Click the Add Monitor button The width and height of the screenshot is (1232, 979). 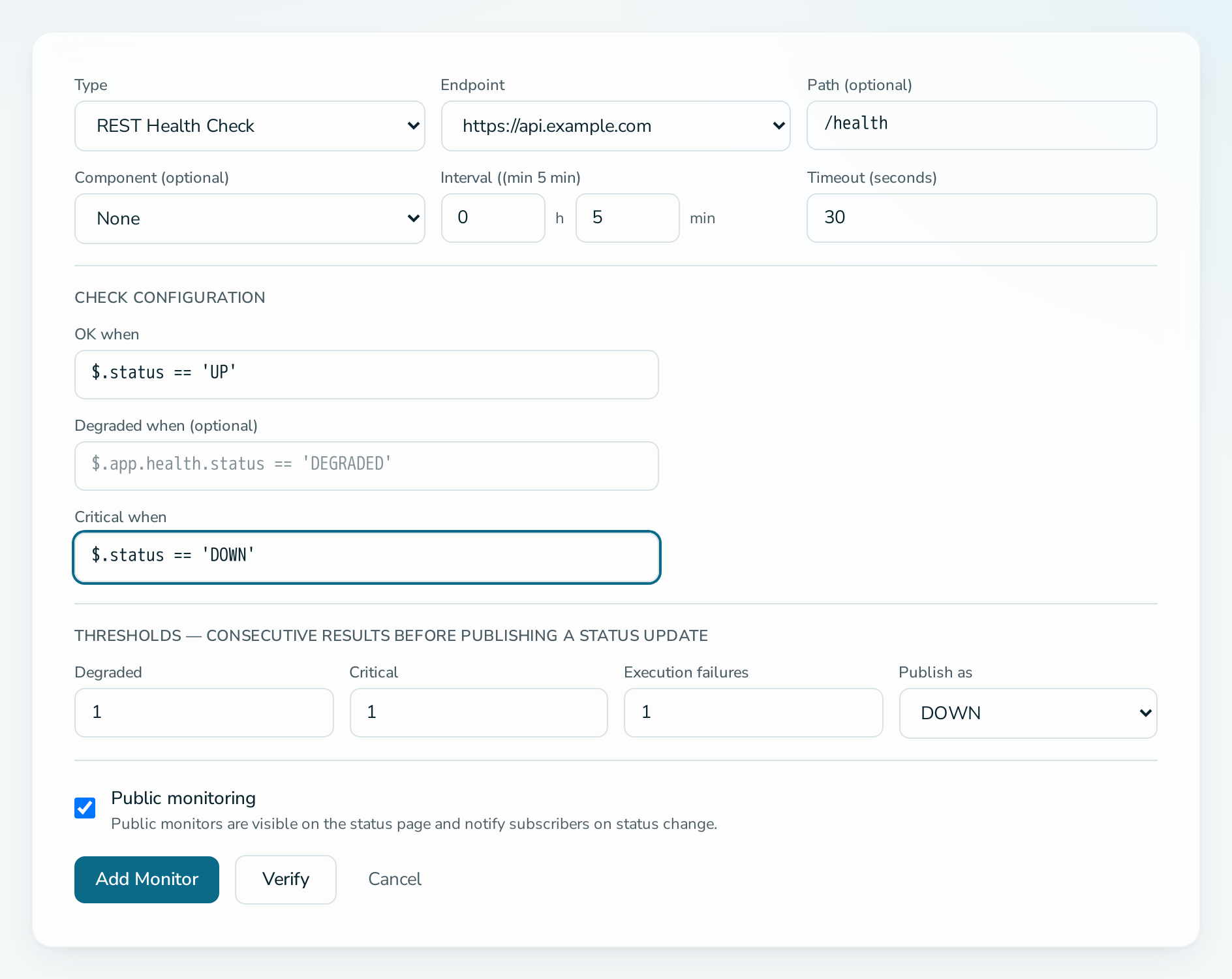(147, 880)
